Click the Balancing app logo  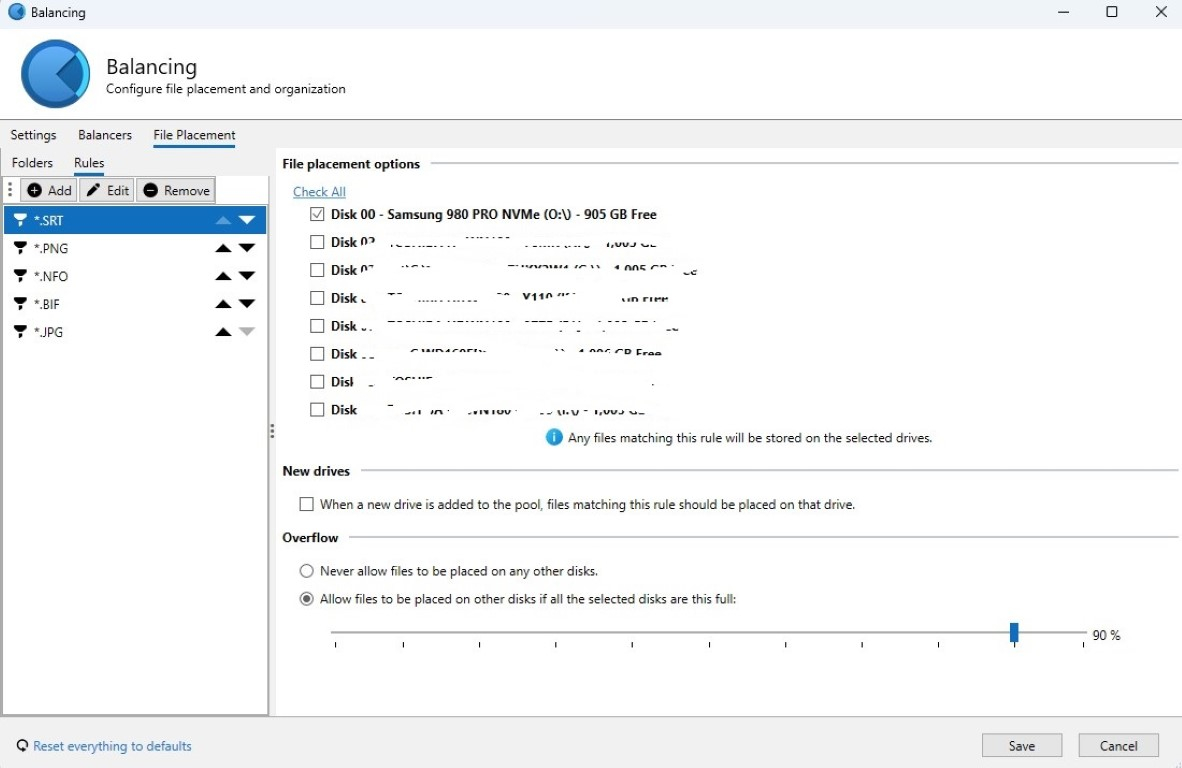(55, 74)
